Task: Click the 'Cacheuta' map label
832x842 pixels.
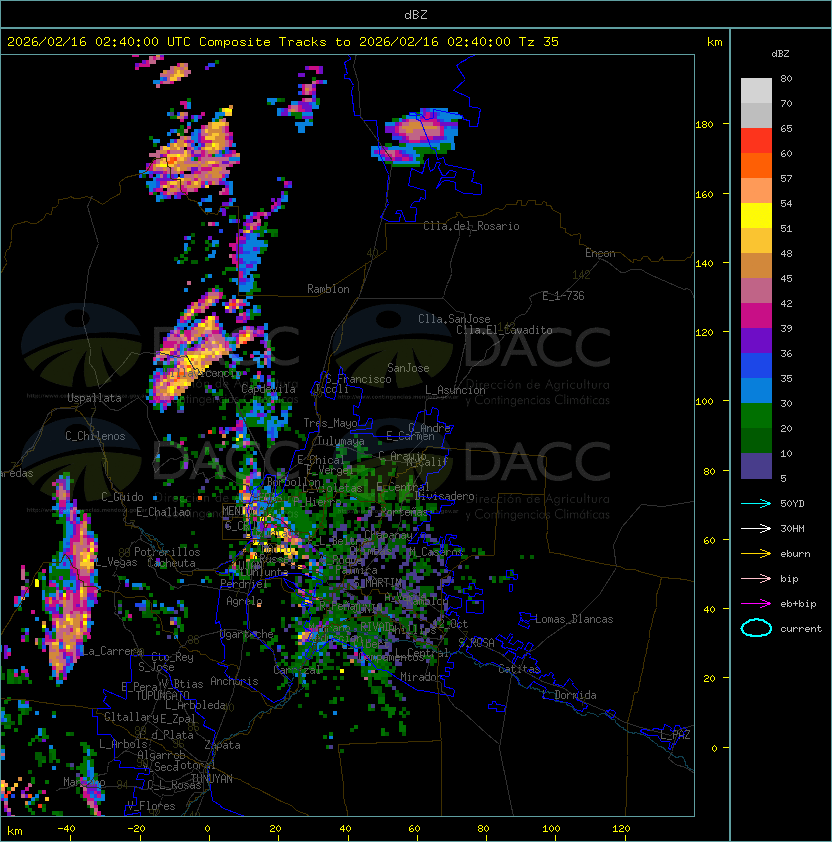Action: [171, 563]
